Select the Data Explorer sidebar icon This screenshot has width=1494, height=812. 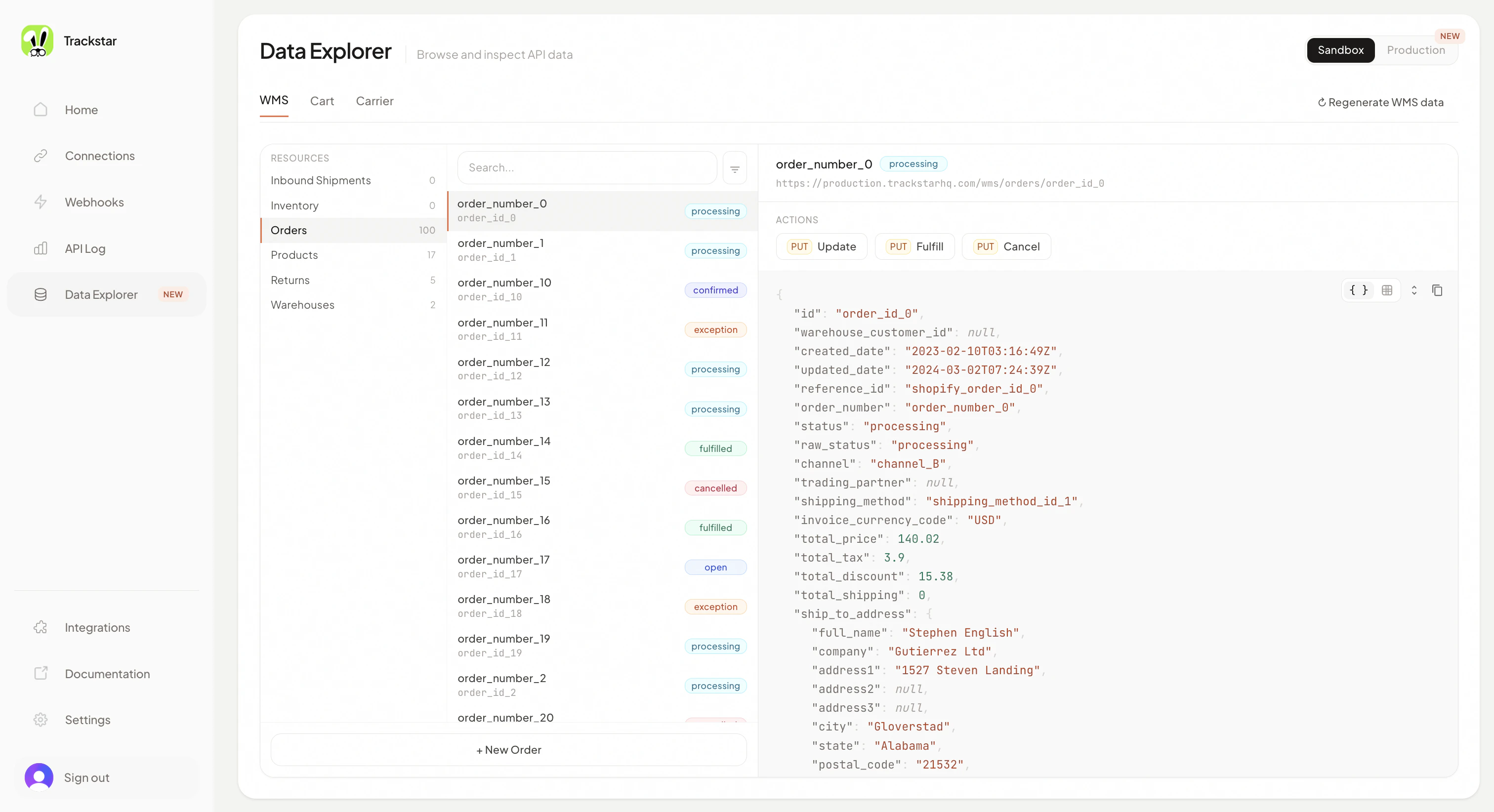[40, 294]
